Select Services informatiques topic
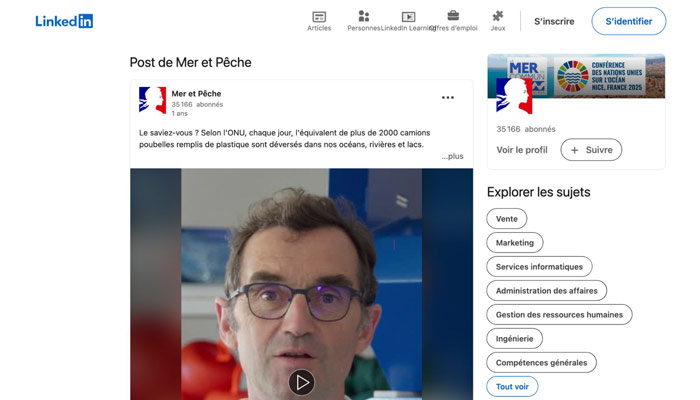The image size is (700, 400). pyautogui.click(x=539, y=267)
